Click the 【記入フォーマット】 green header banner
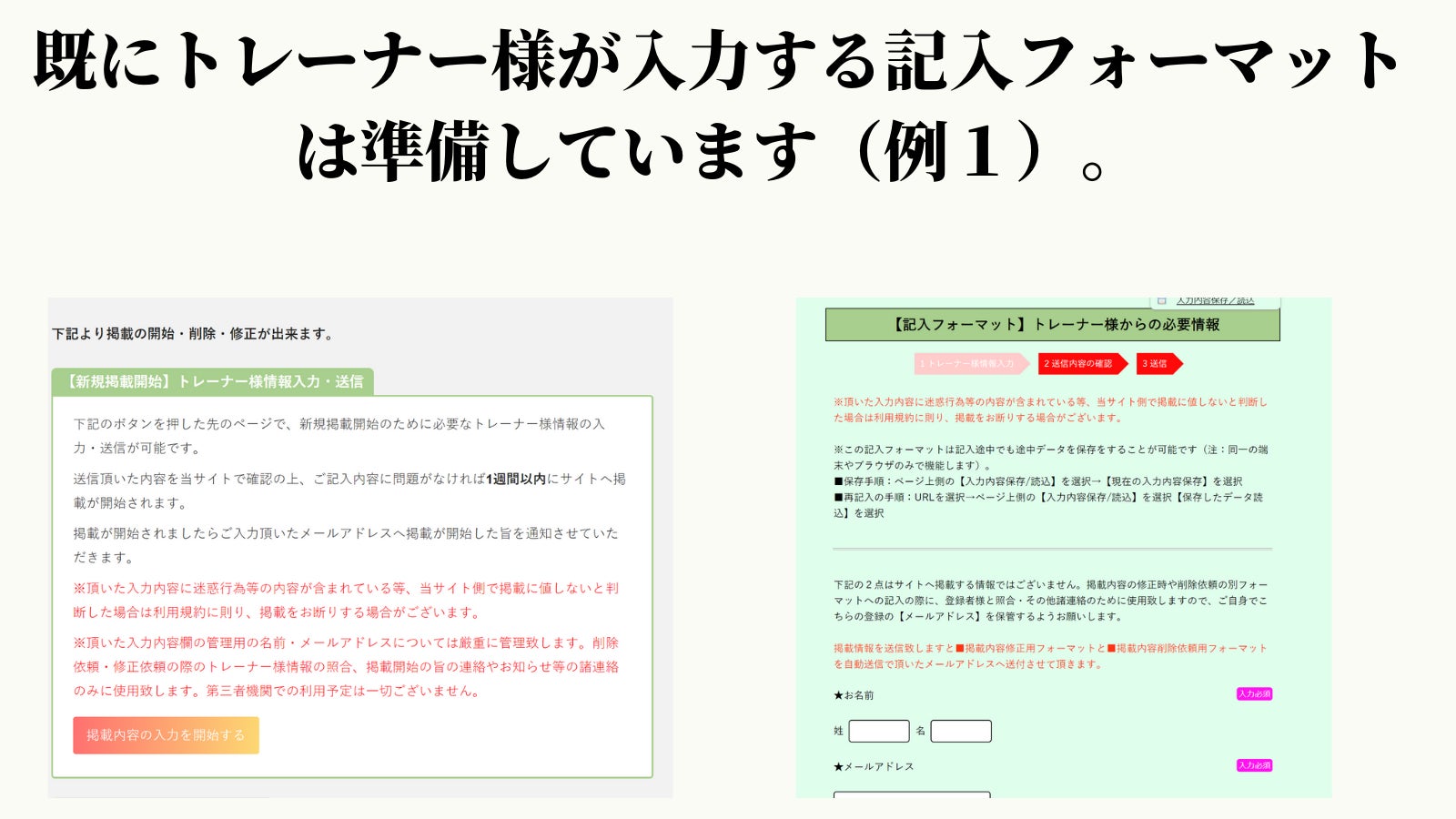The image size is (1456, 819). (1052, 325)
